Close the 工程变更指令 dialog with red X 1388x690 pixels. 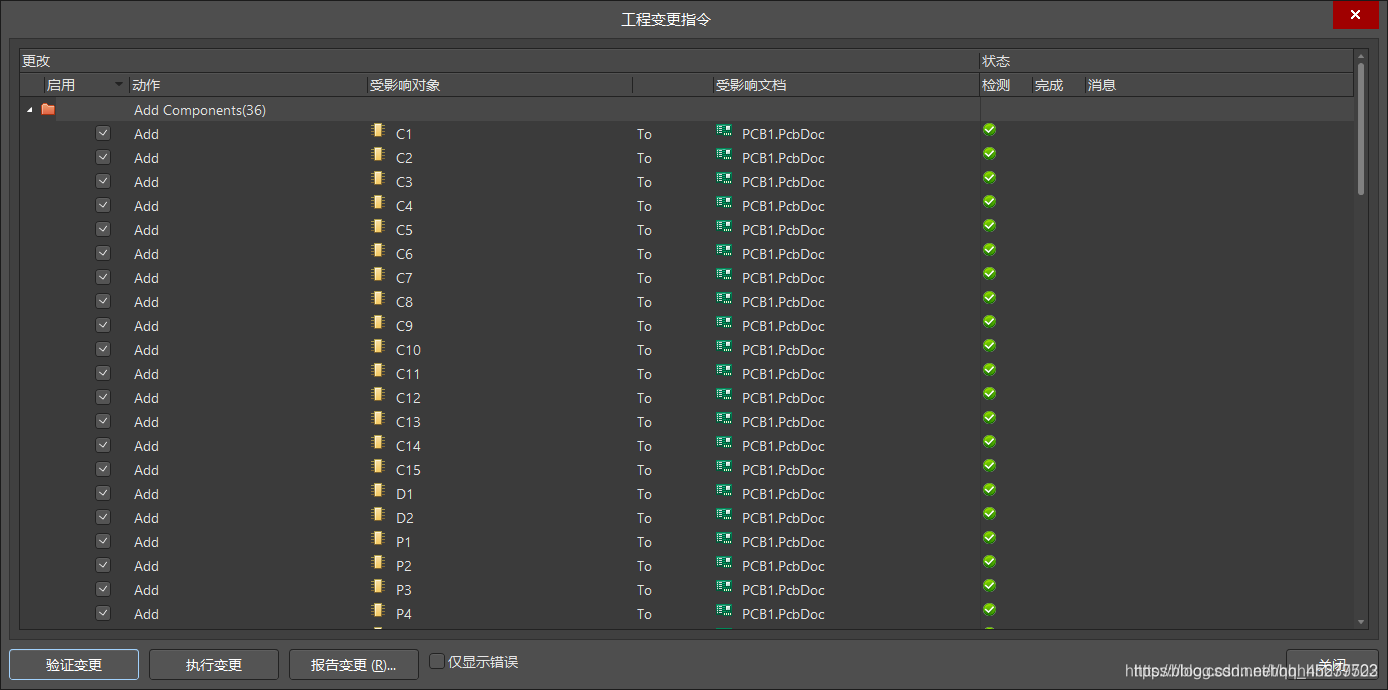point(1355,15)
